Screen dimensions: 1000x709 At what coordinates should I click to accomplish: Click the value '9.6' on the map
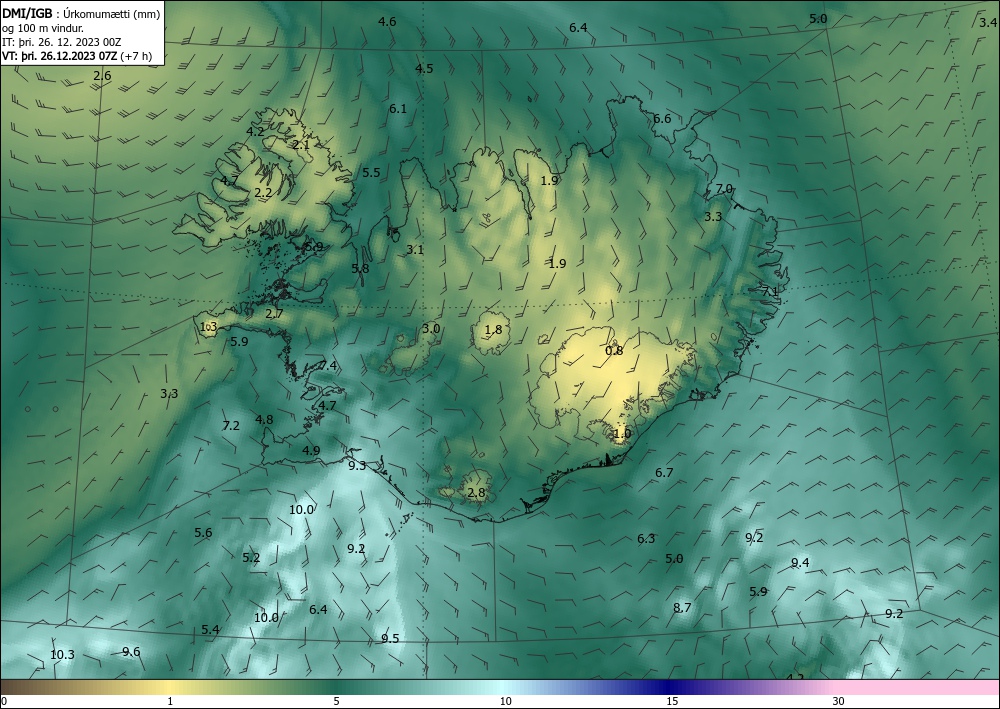(x=131, y=652)
